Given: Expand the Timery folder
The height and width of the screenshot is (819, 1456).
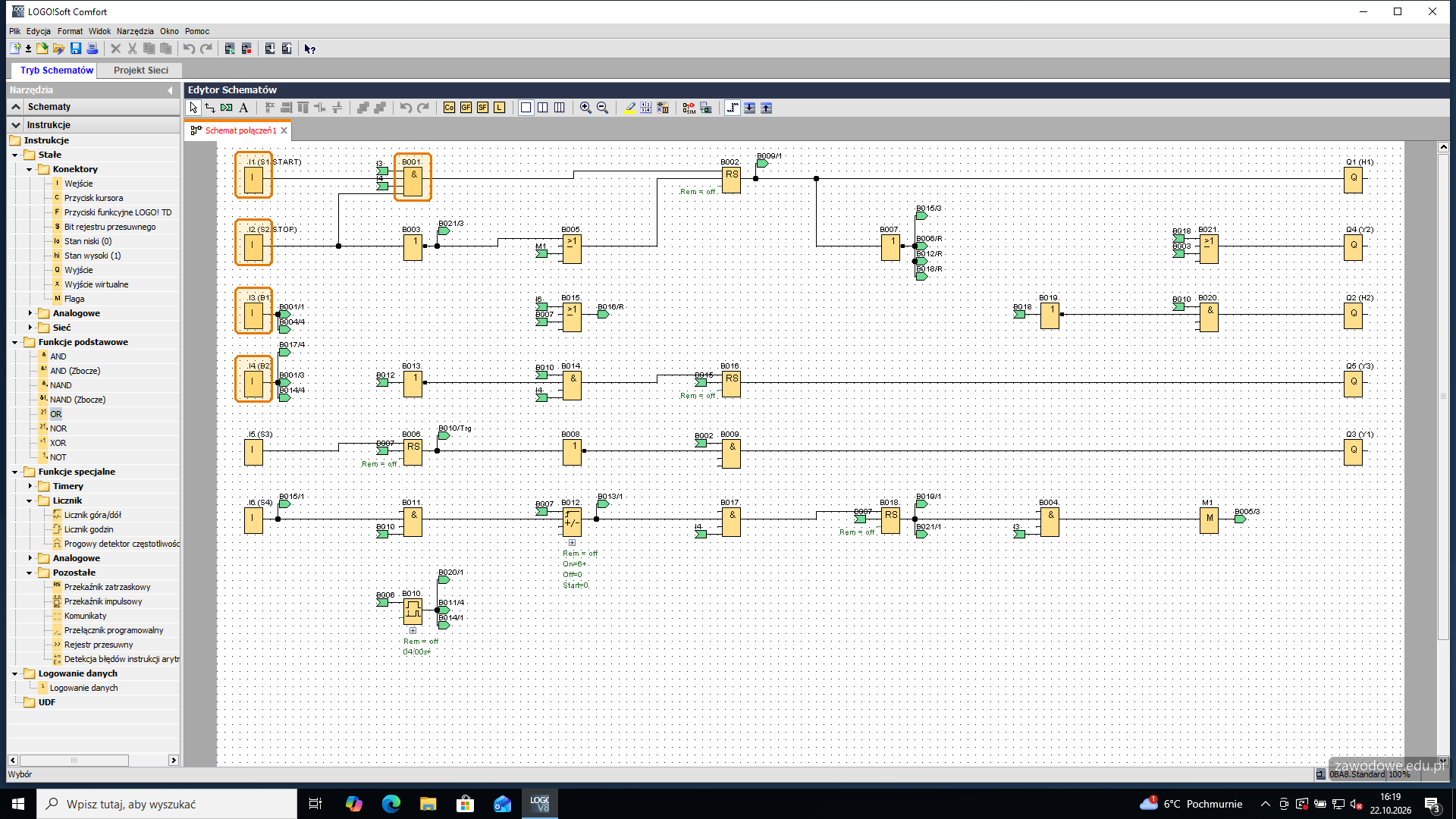Looking at the screenshot, I should [x=30, y=486].
